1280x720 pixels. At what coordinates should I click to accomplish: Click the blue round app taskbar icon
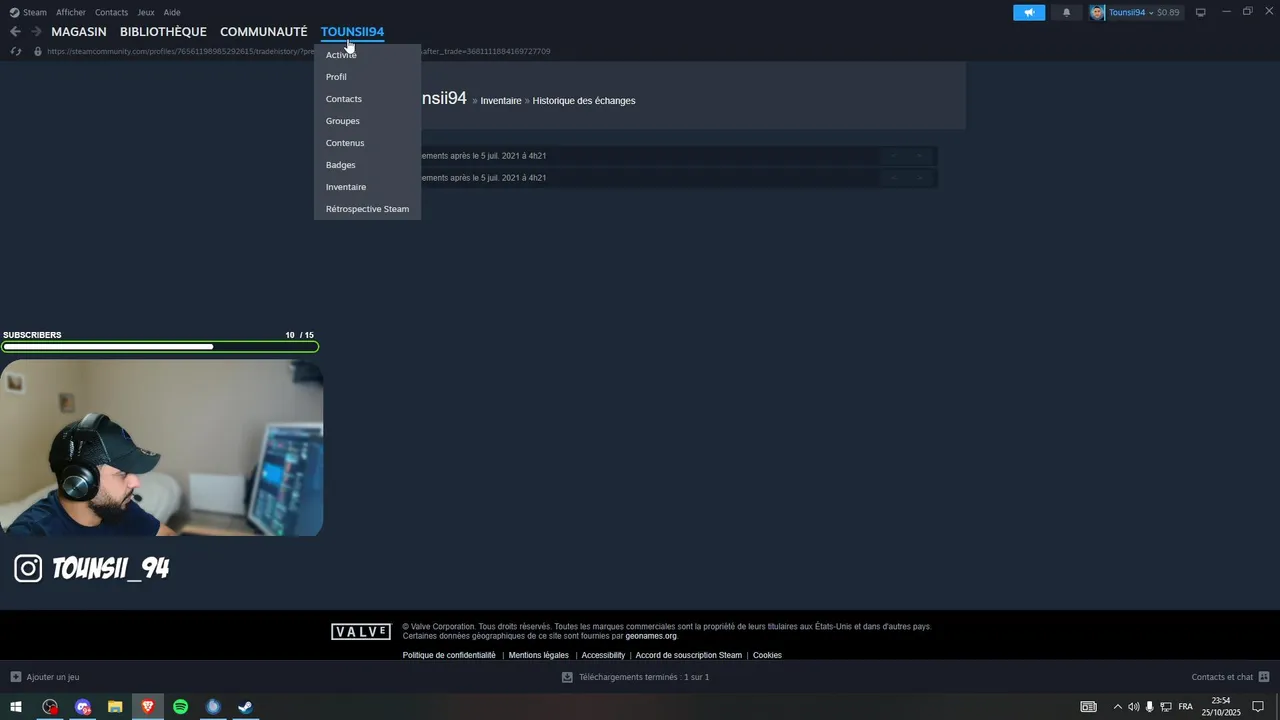[x=213, y=707]
